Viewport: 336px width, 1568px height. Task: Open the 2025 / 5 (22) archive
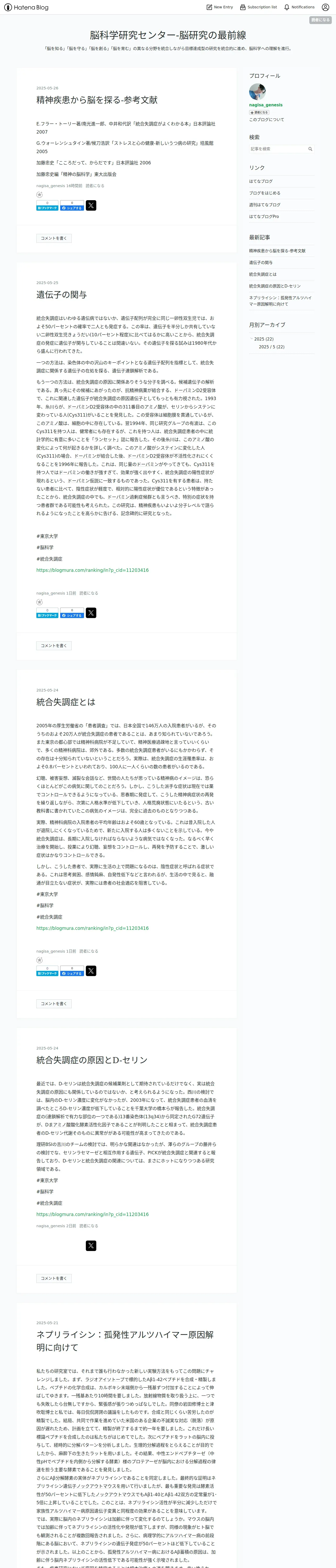(x=271, y=347)
